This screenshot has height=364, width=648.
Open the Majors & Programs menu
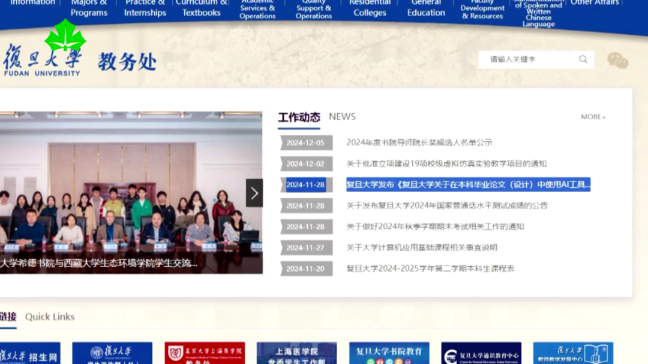tap(89, 8)
